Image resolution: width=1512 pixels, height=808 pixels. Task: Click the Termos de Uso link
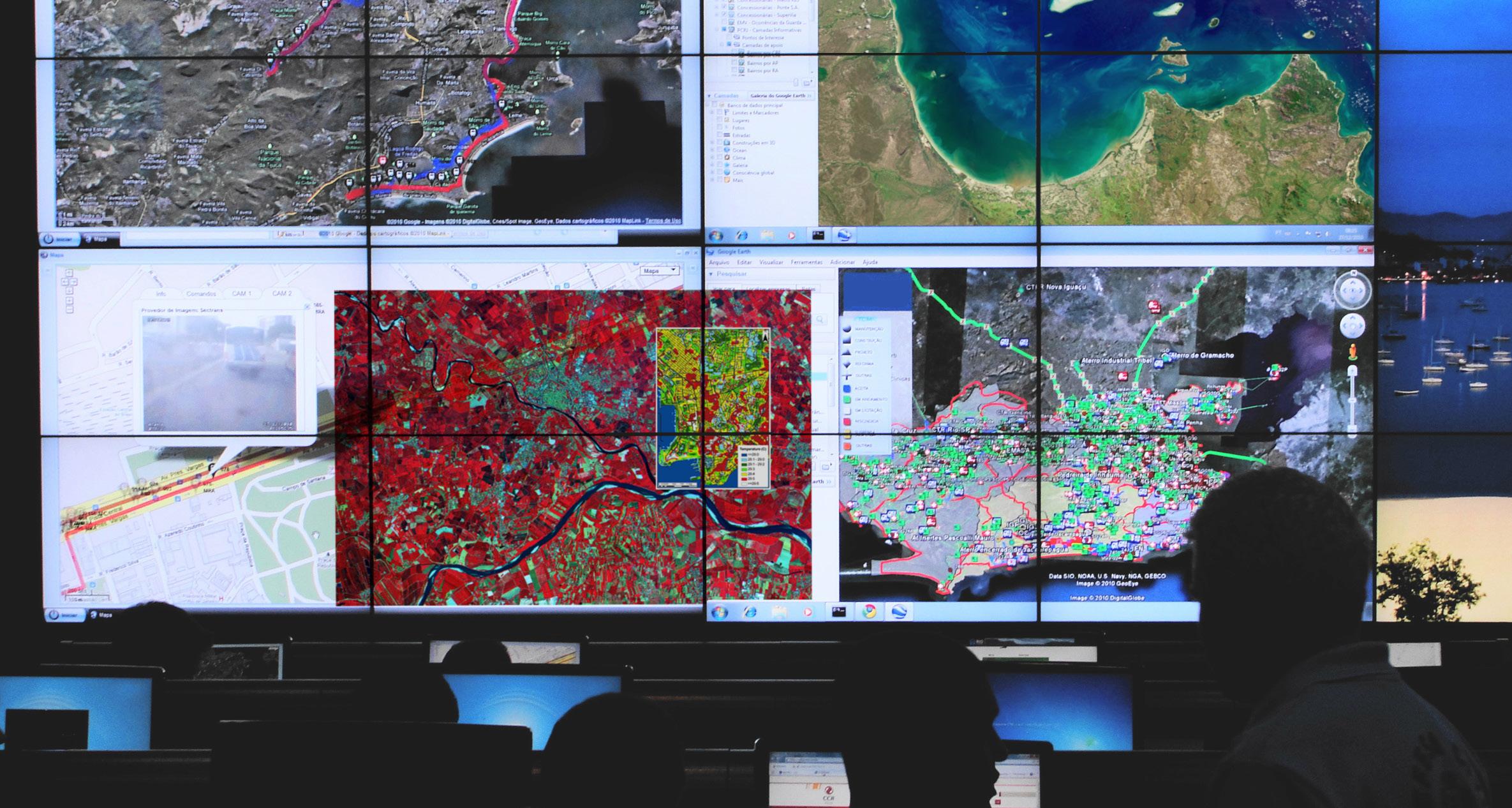pos(662,221)
